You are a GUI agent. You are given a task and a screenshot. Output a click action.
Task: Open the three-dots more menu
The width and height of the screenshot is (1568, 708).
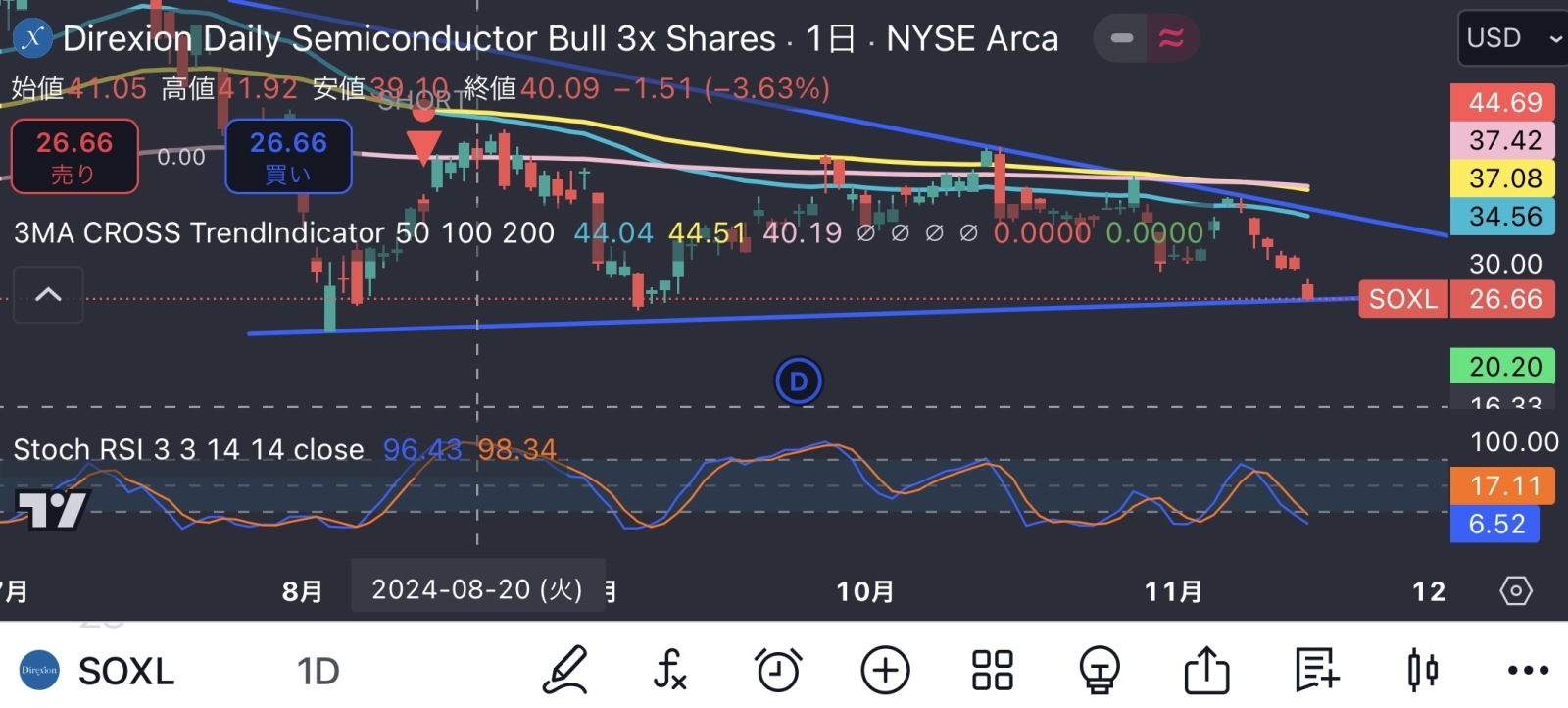(1528, 671)
